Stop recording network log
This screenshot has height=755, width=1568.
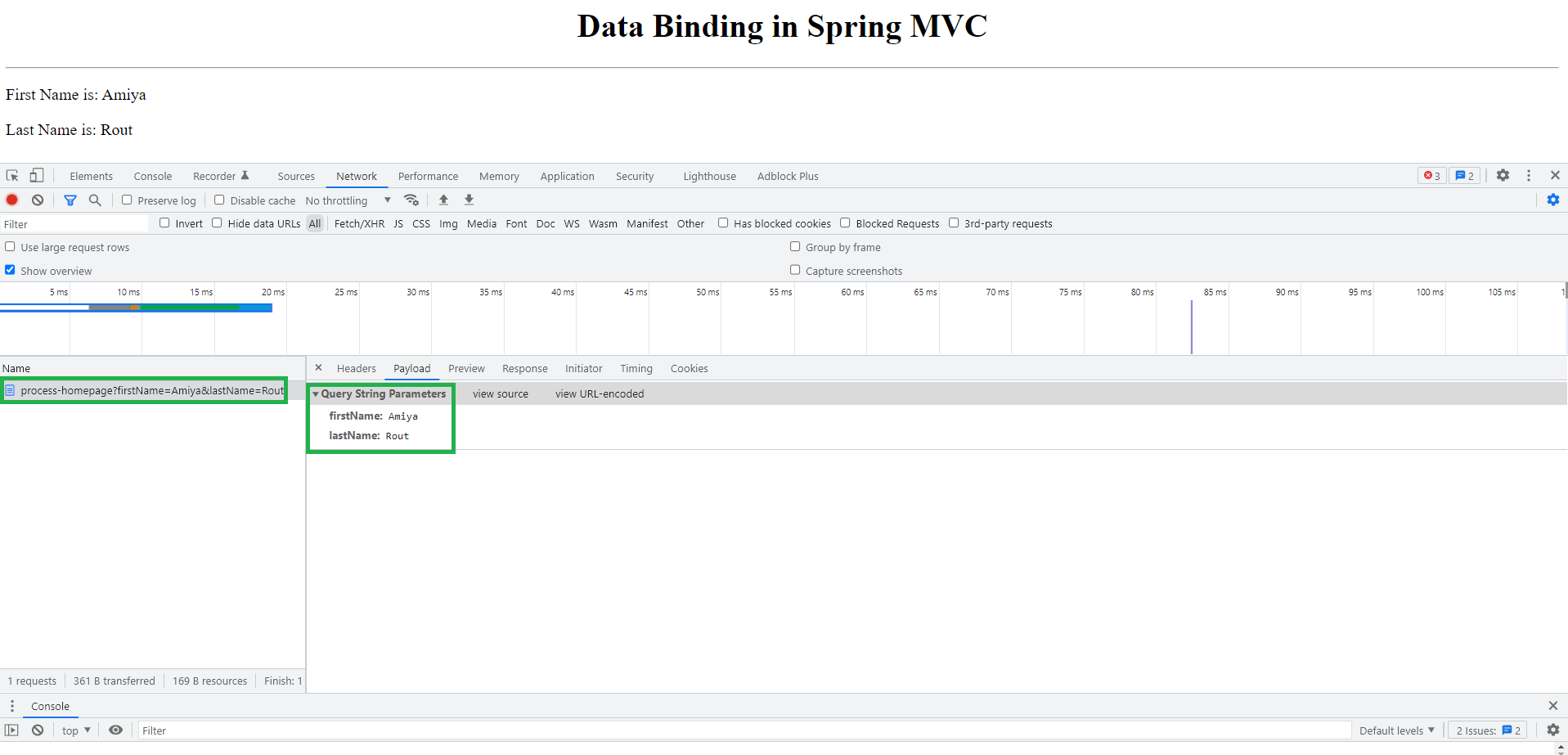[x=12, y=200]
